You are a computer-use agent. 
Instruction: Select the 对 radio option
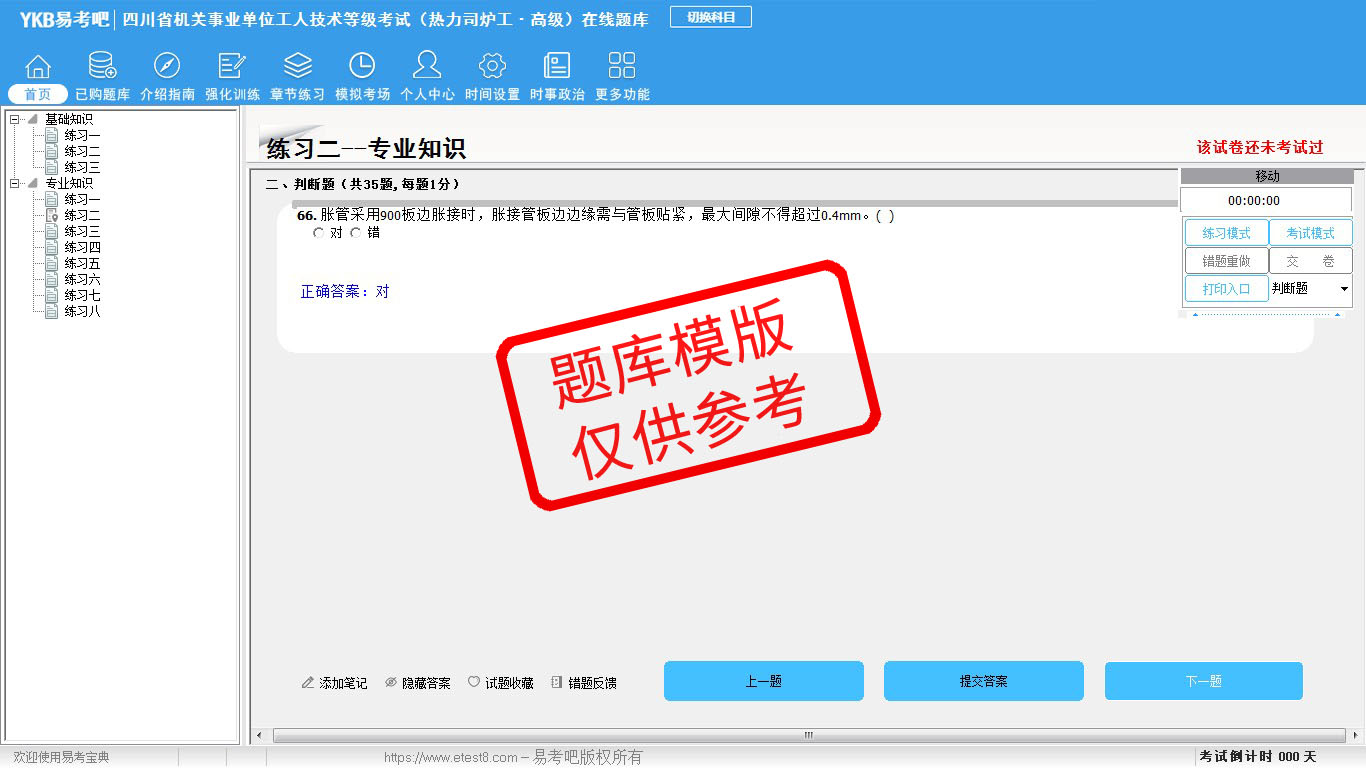[318, 233]
